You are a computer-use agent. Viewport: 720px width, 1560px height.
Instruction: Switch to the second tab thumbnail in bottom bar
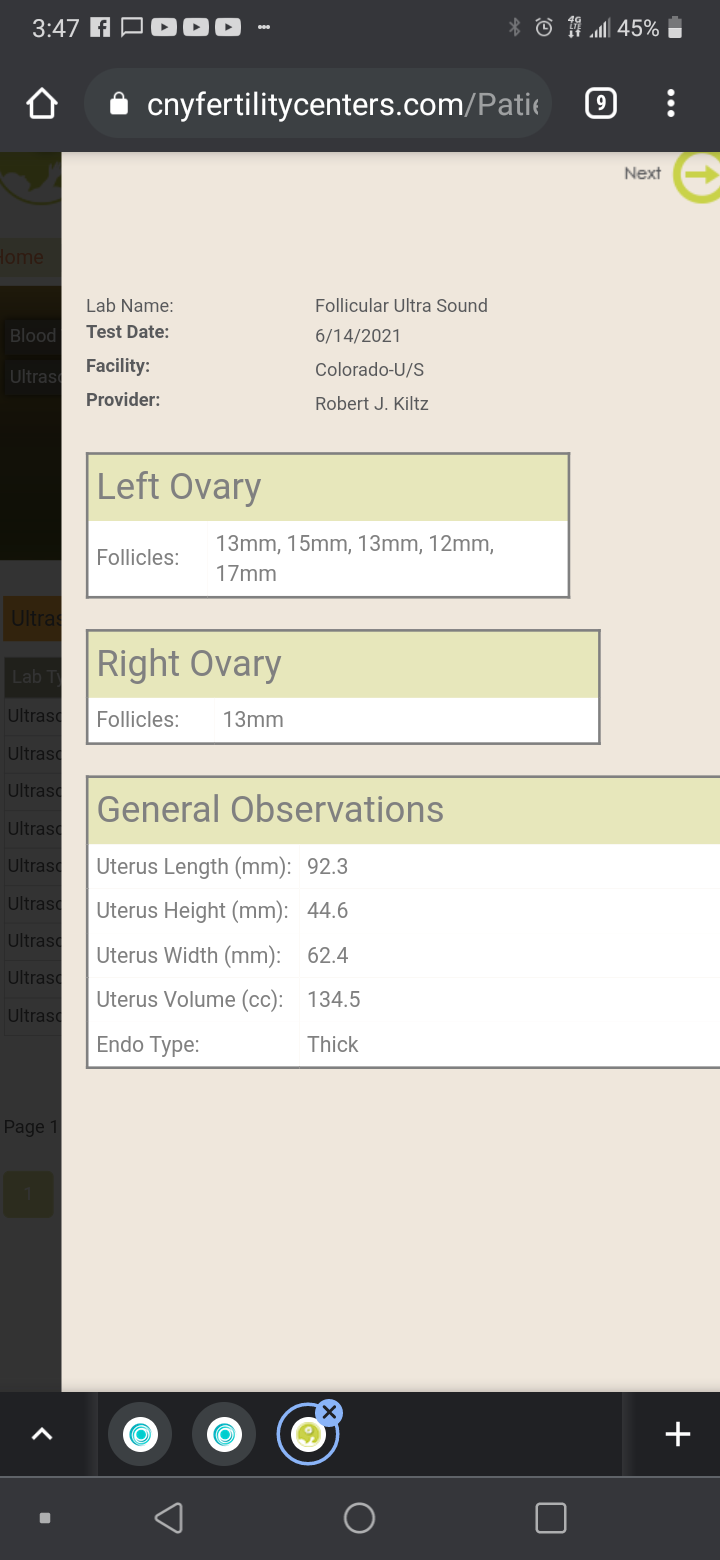click(224, 1435)
